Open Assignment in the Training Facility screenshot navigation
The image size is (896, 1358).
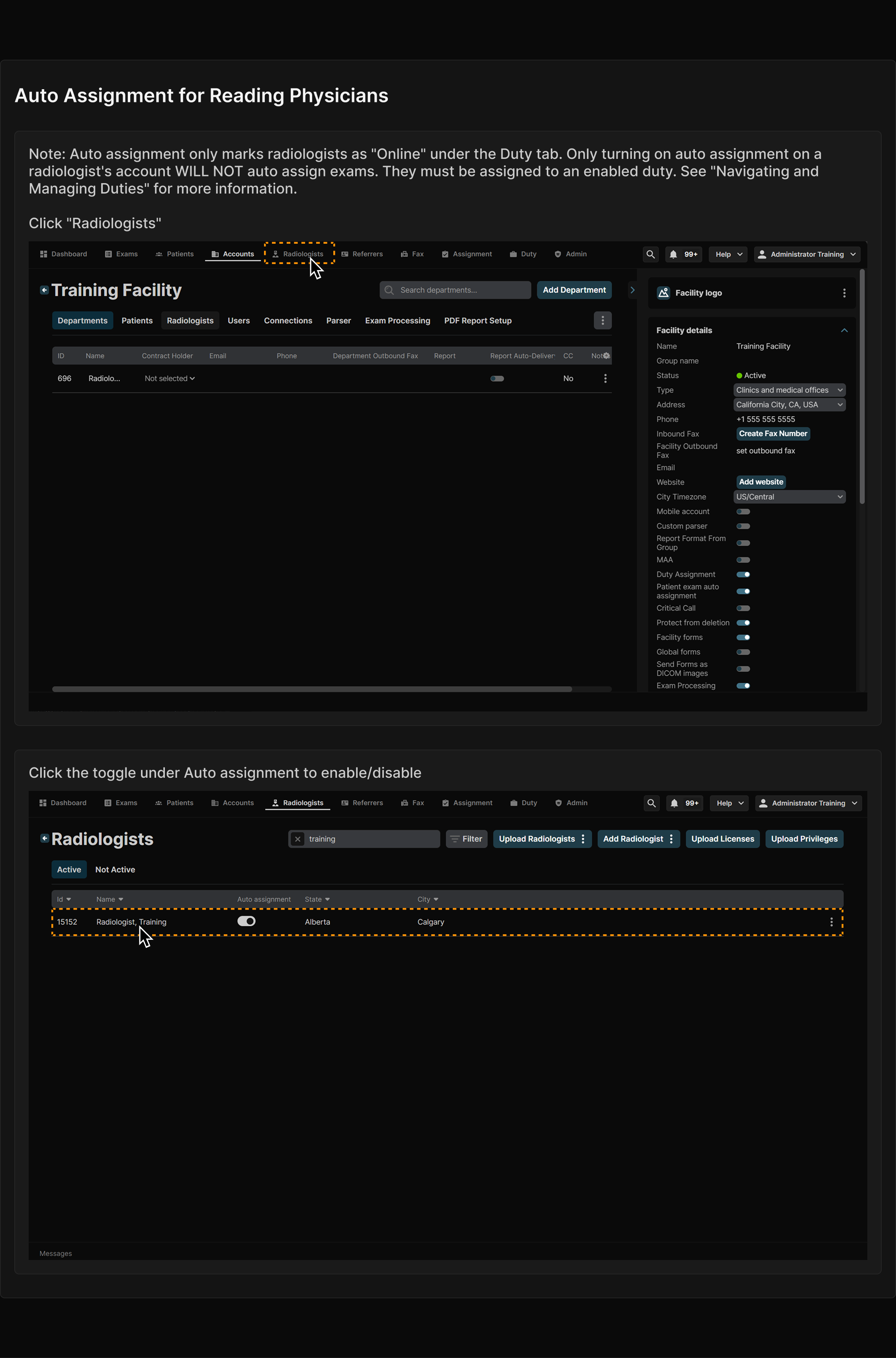click(x=467, y=254)
